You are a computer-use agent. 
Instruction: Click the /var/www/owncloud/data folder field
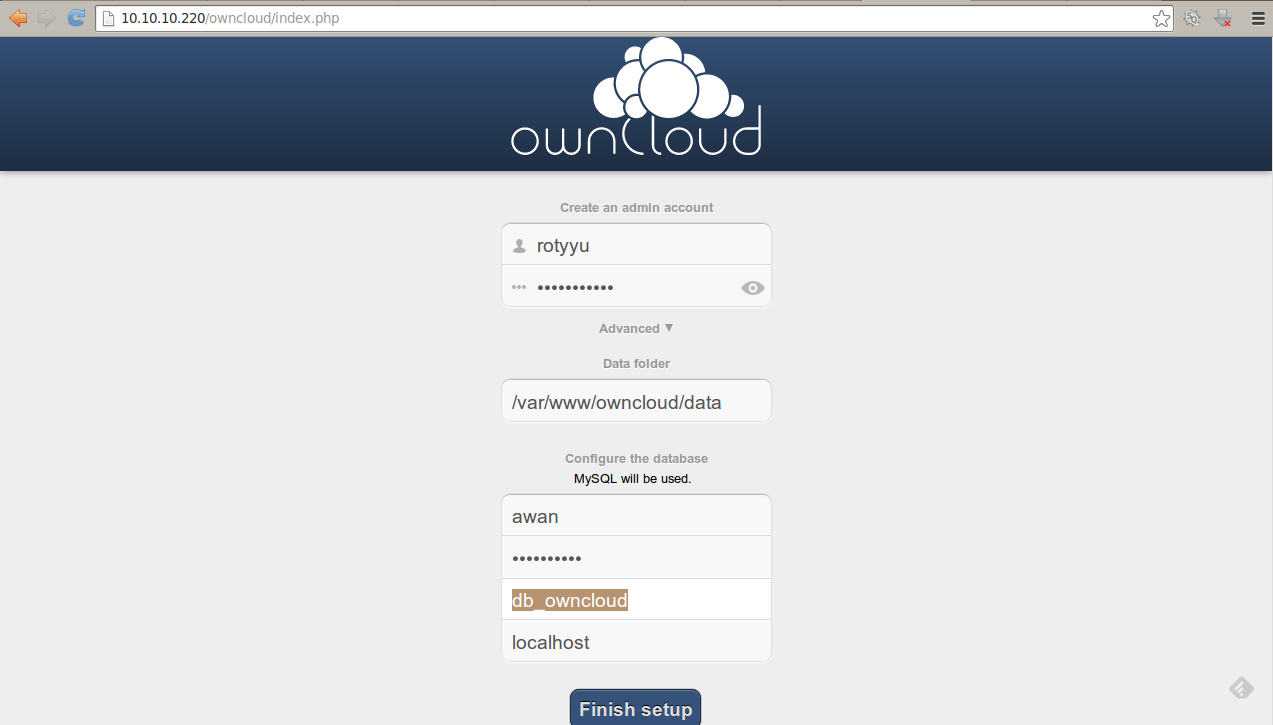(x=636, y=400)
